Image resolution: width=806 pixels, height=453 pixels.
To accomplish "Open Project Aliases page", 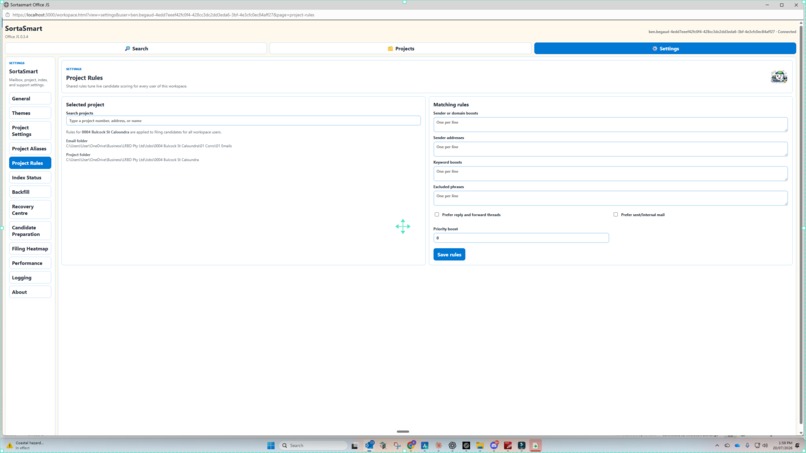I will (x=30, y=149).
